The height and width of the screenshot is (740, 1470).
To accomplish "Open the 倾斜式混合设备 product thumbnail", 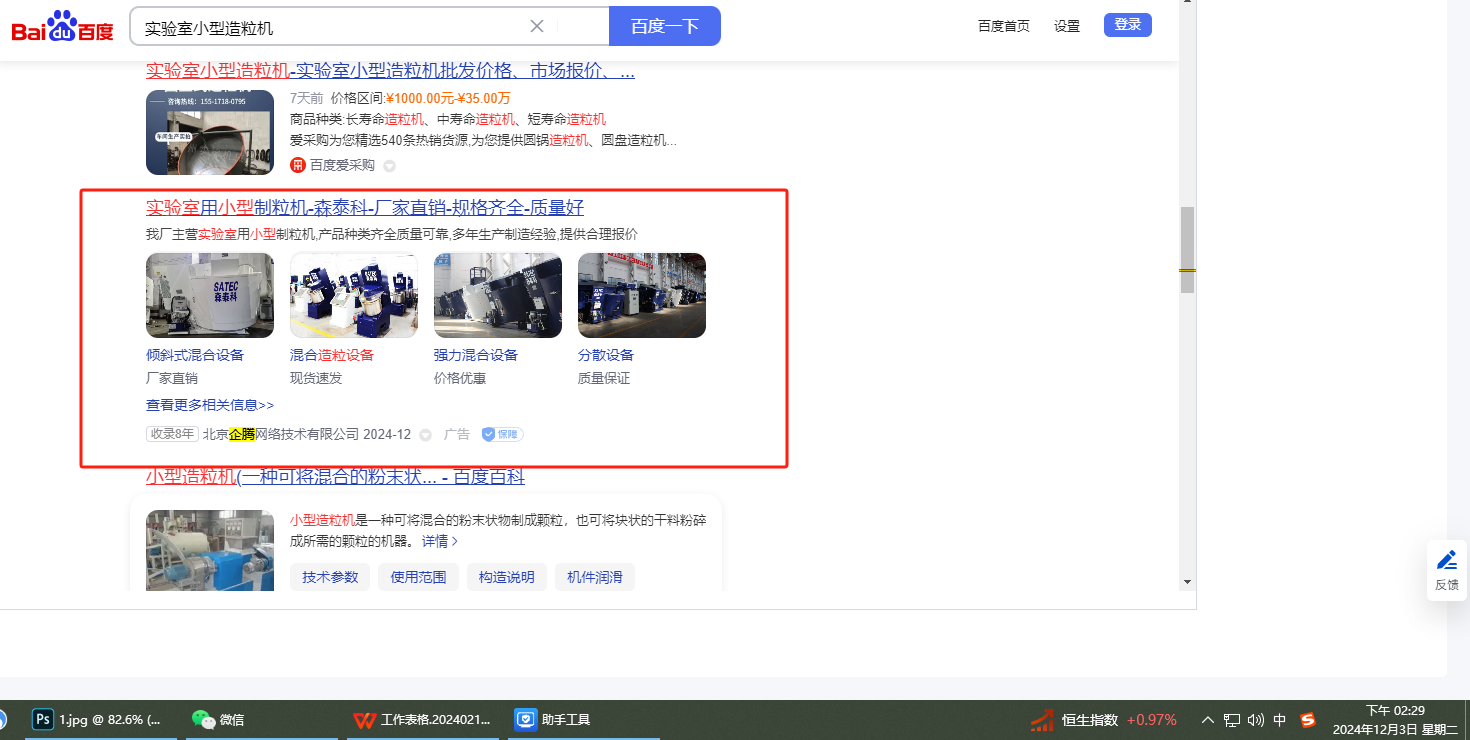I will (210, 295).
